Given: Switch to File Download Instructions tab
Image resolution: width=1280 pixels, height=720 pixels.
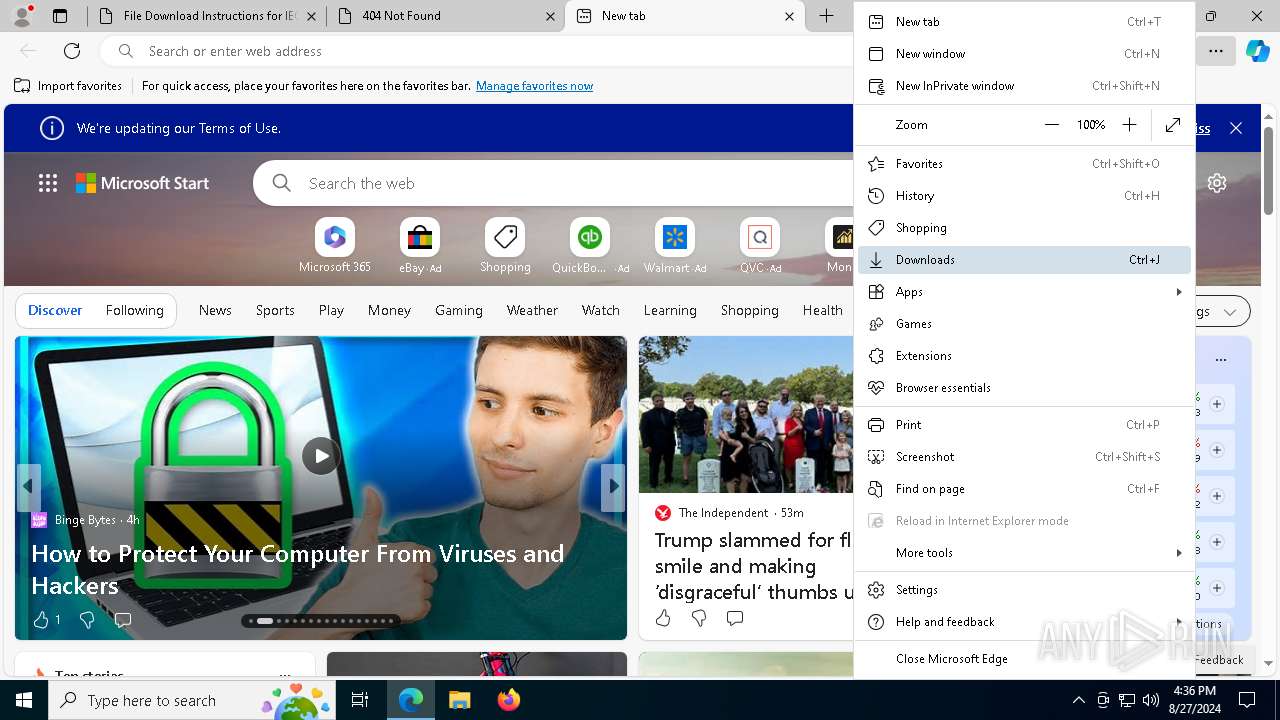Looking at the screenshot, I should (x=206, y=16).
